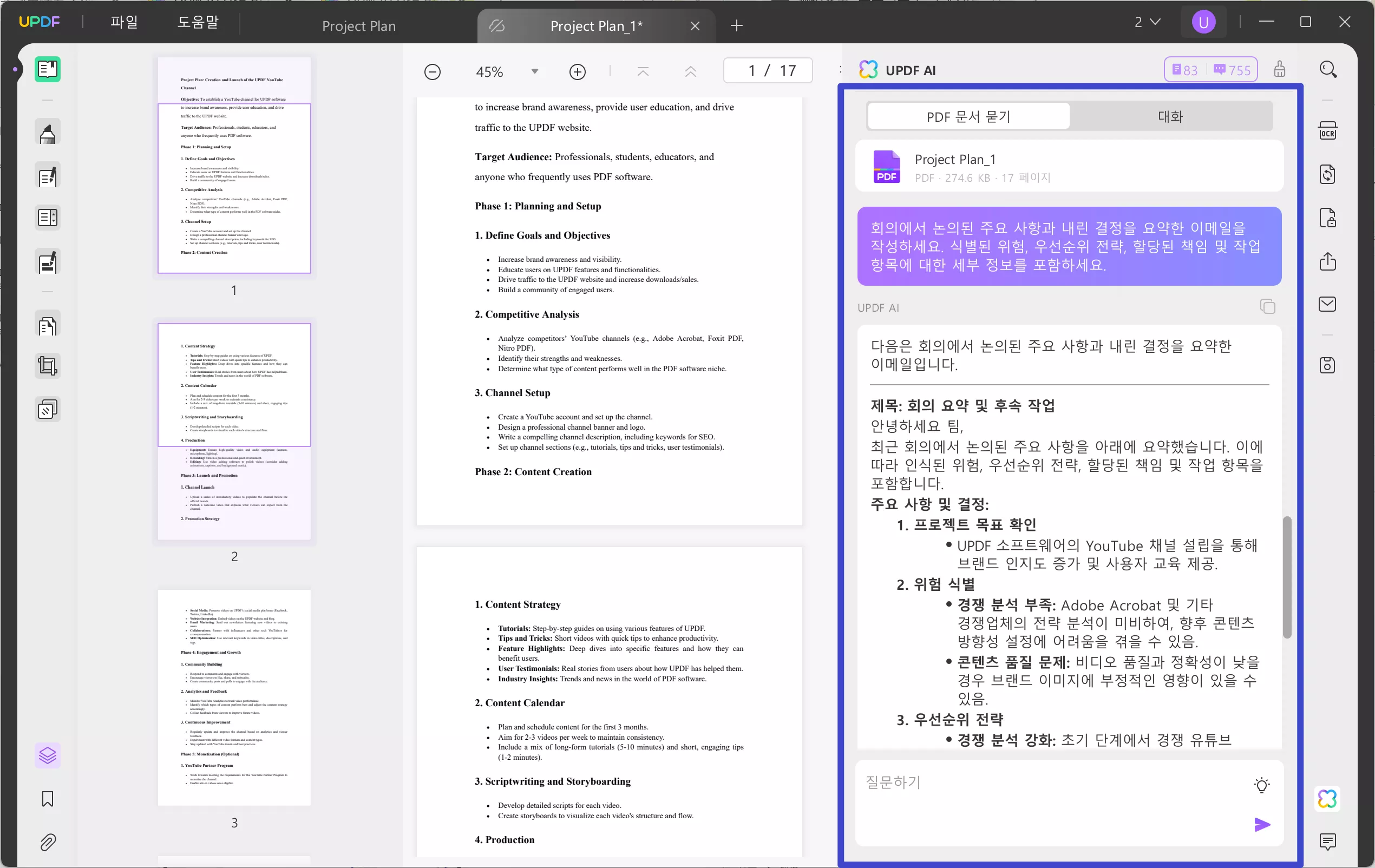The height and width of the screenshot is (868, 1375).
Task: Open the Reader mode icon in left sidebar
Action: tap(48, 70)
